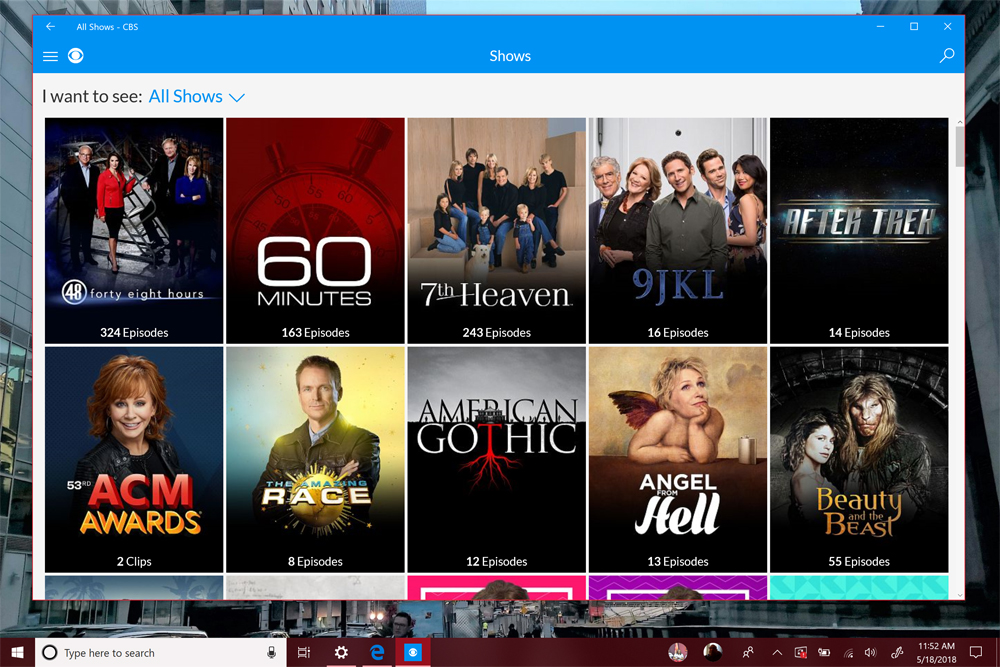Click the '12 Episodes' label
Screen dimensions: 1000x667
click(496, 562)
